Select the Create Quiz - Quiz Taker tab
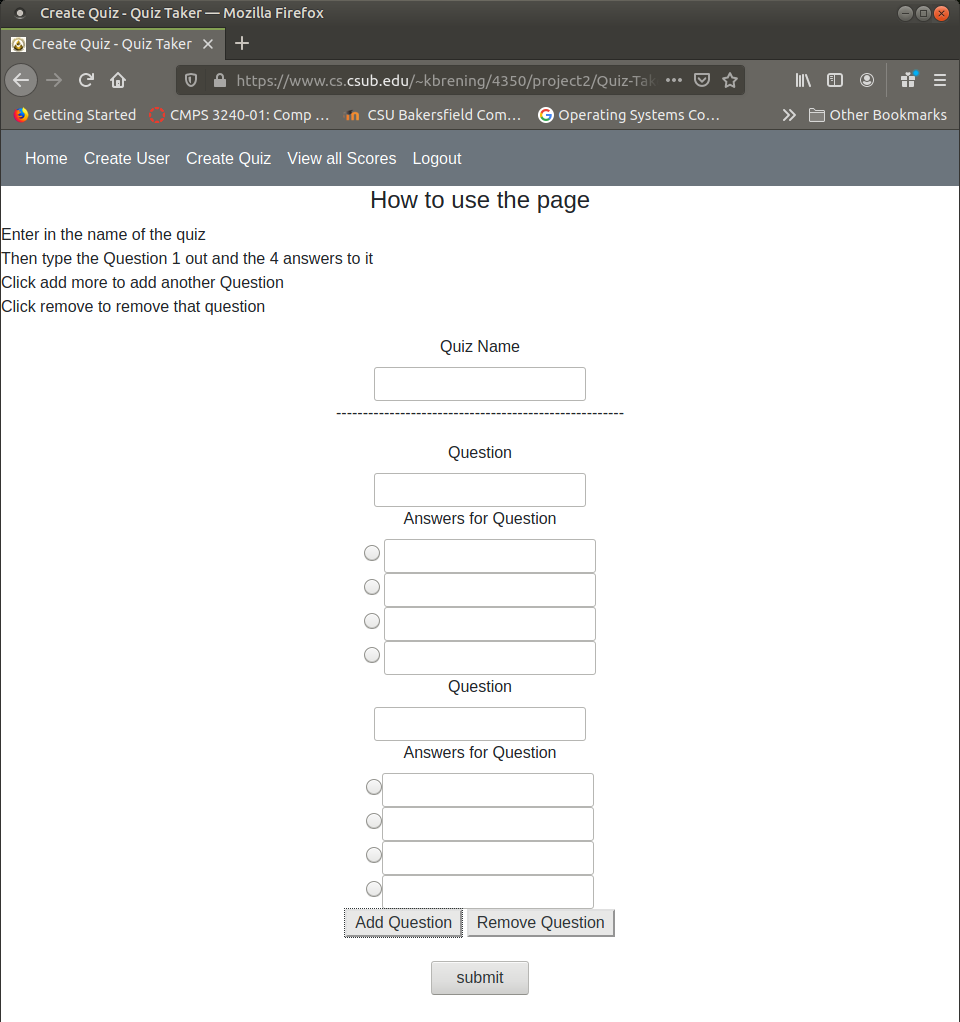Screen dimensions: 960x1022 click(x=112, y=44)
